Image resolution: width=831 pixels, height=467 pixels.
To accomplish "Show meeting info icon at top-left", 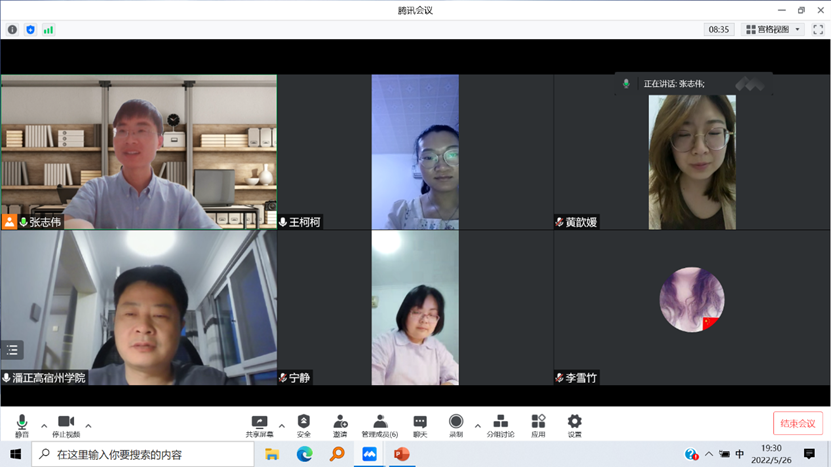I will point(13,30).
